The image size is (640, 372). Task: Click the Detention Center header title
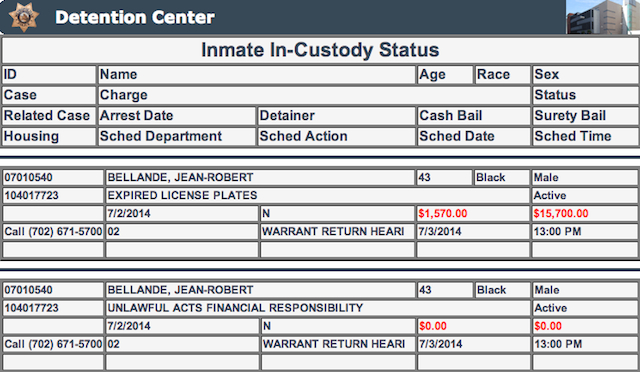(135, 17)
